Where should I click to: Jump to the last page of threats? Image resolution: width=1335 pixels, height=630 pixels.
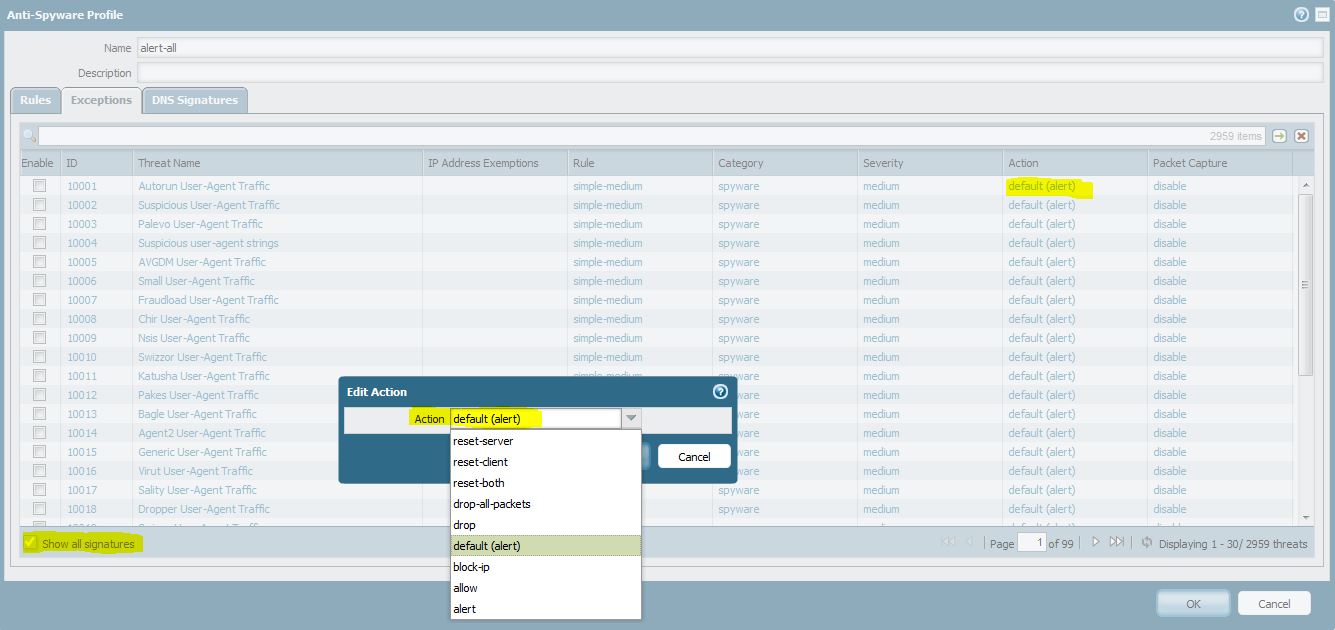pos(1117,542)
